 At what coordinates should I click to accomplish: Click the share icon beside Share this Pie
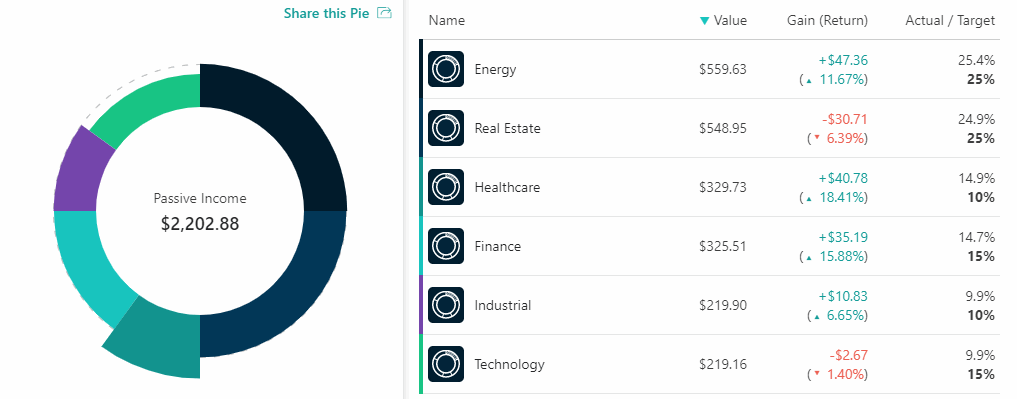coord(385,12)
